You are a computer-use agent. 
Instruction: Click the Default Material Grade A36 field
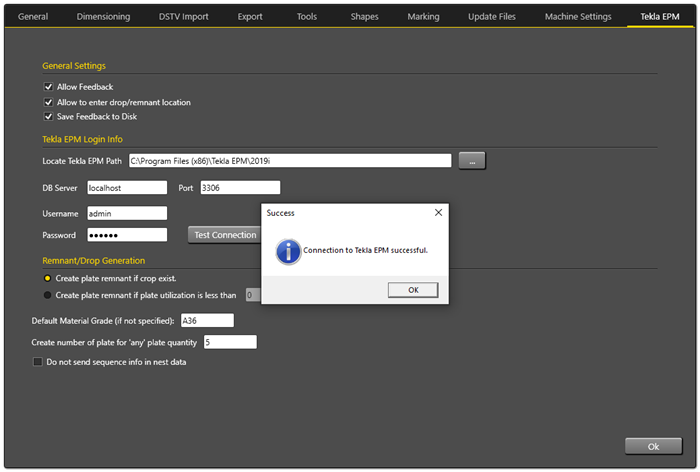click(207, 320)
